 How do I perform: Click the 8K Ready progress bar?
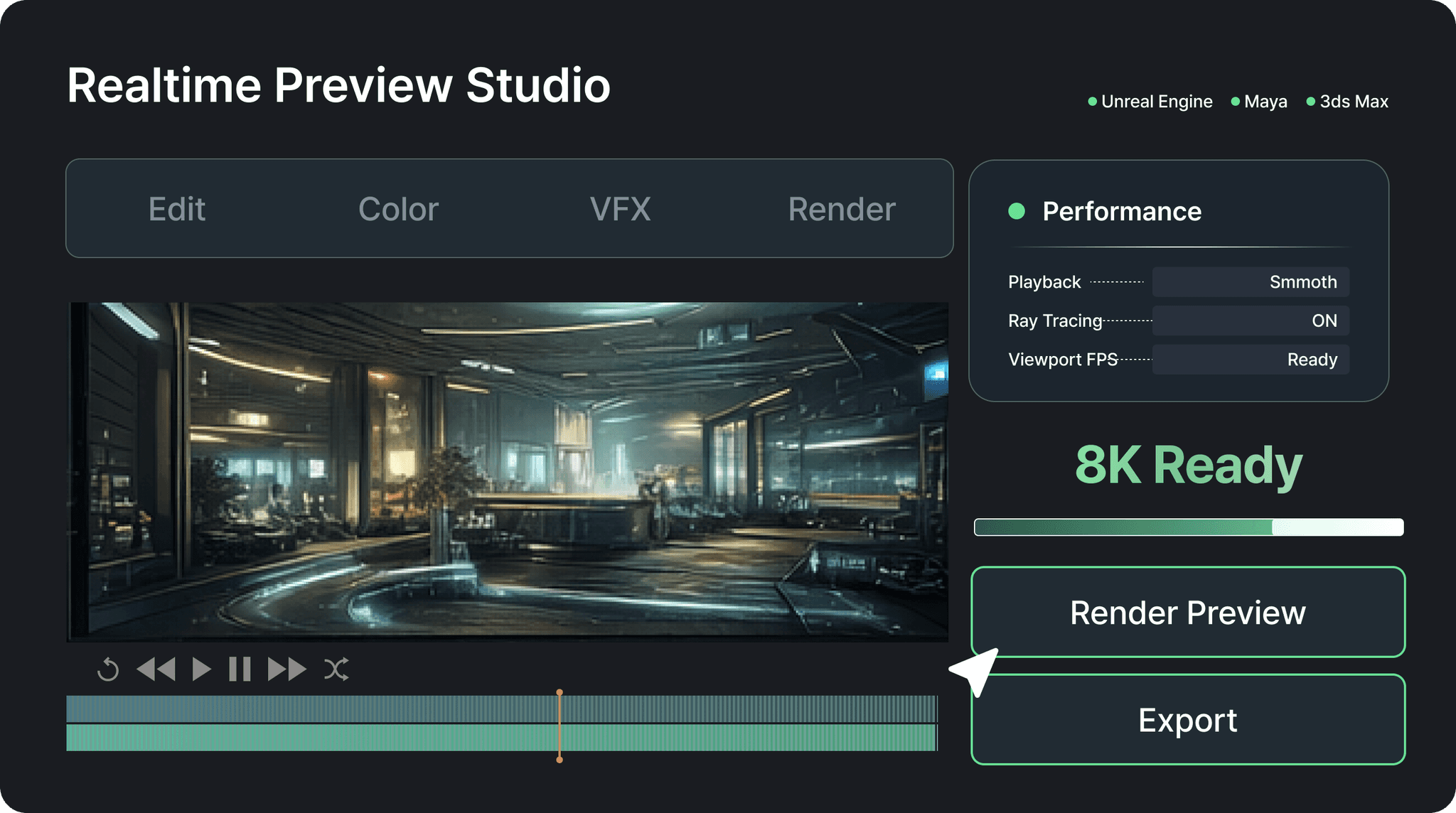pos(1188,527)
